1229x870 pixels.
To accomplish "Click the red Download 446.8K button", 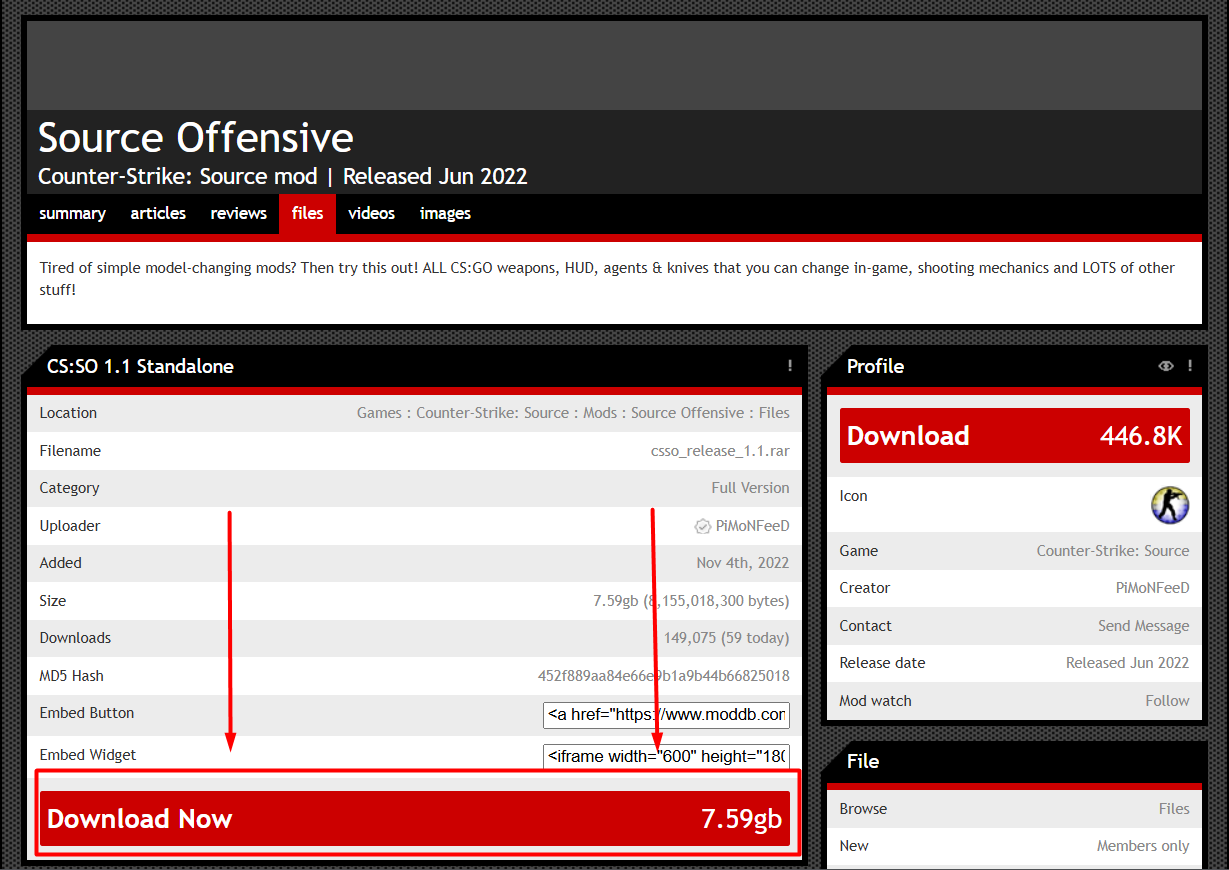I will (x=1014, y=436).
